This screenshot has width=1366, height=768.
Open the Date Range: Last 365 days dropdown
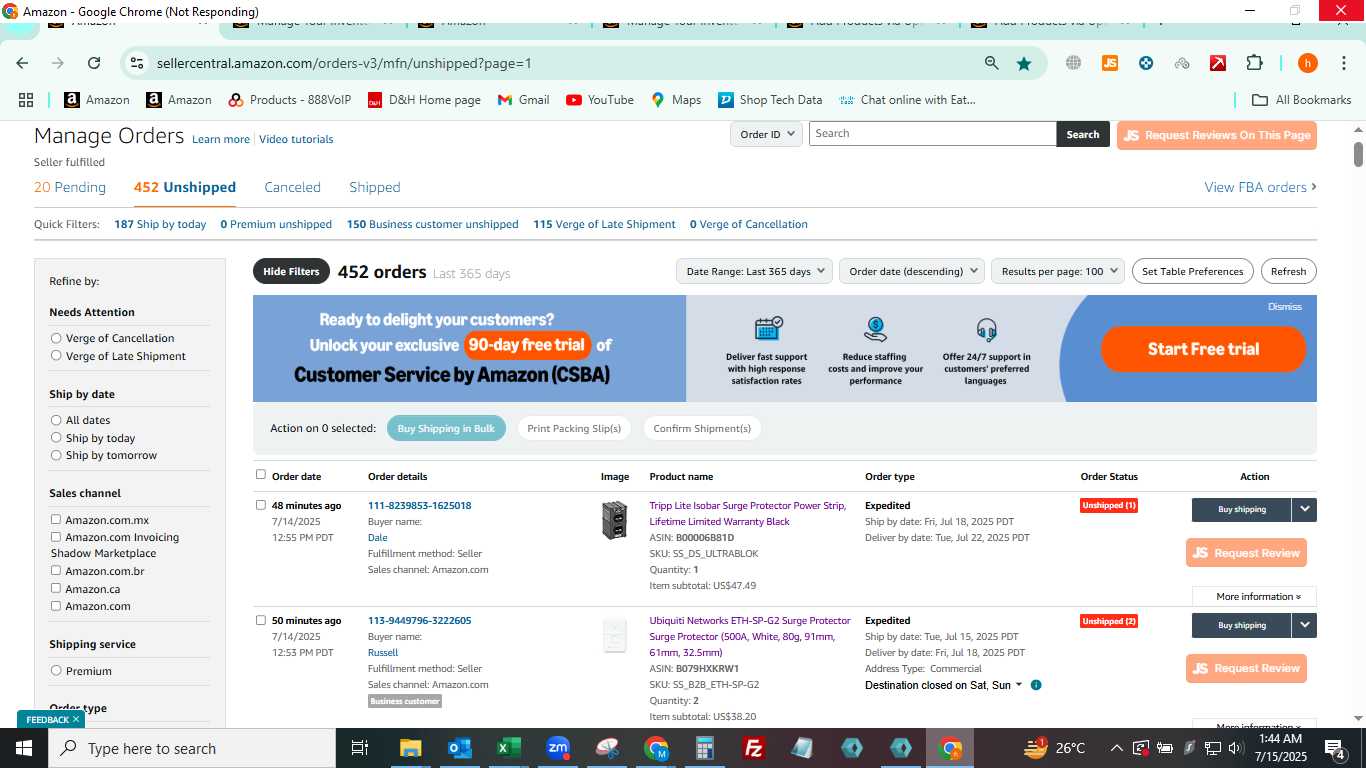(x=754, y=271)
